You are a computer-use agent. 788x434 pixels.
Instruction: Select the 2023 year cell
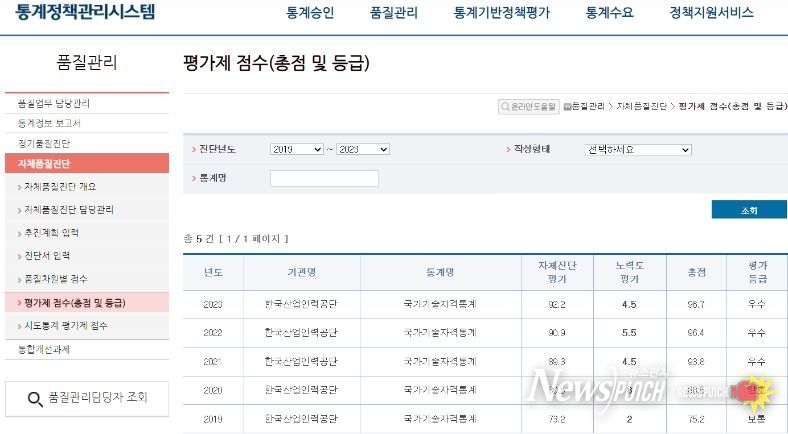213,304
